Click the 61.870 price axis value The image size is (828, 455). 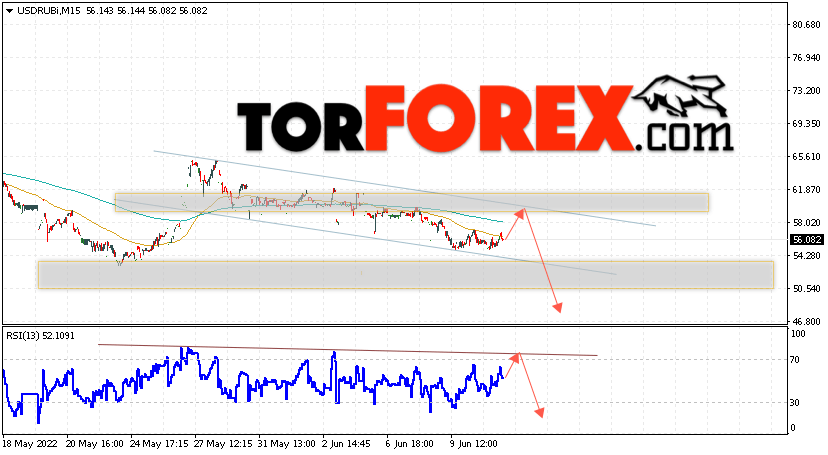pos(806,189)
